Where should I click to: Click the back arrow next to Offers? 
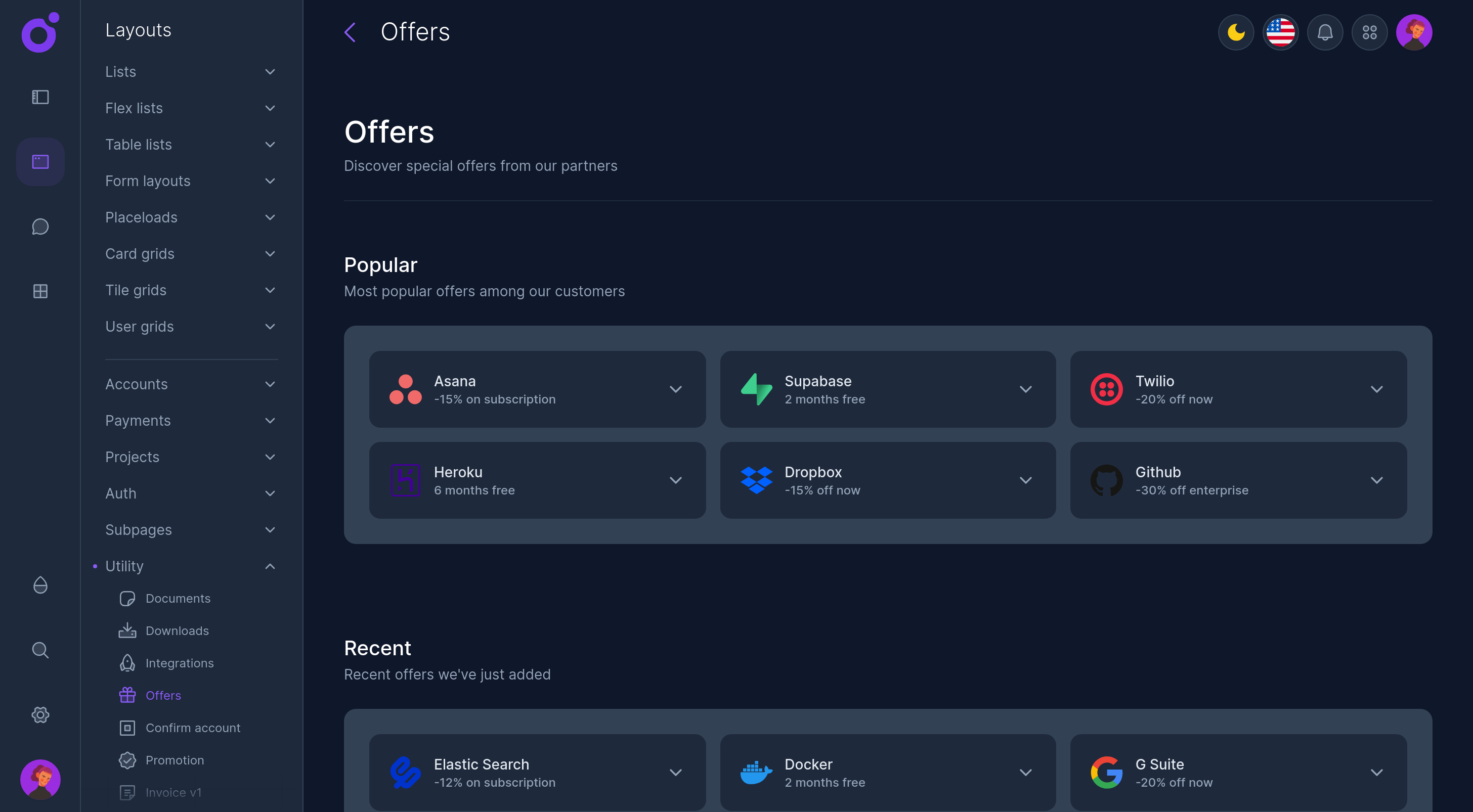point(350,32)
